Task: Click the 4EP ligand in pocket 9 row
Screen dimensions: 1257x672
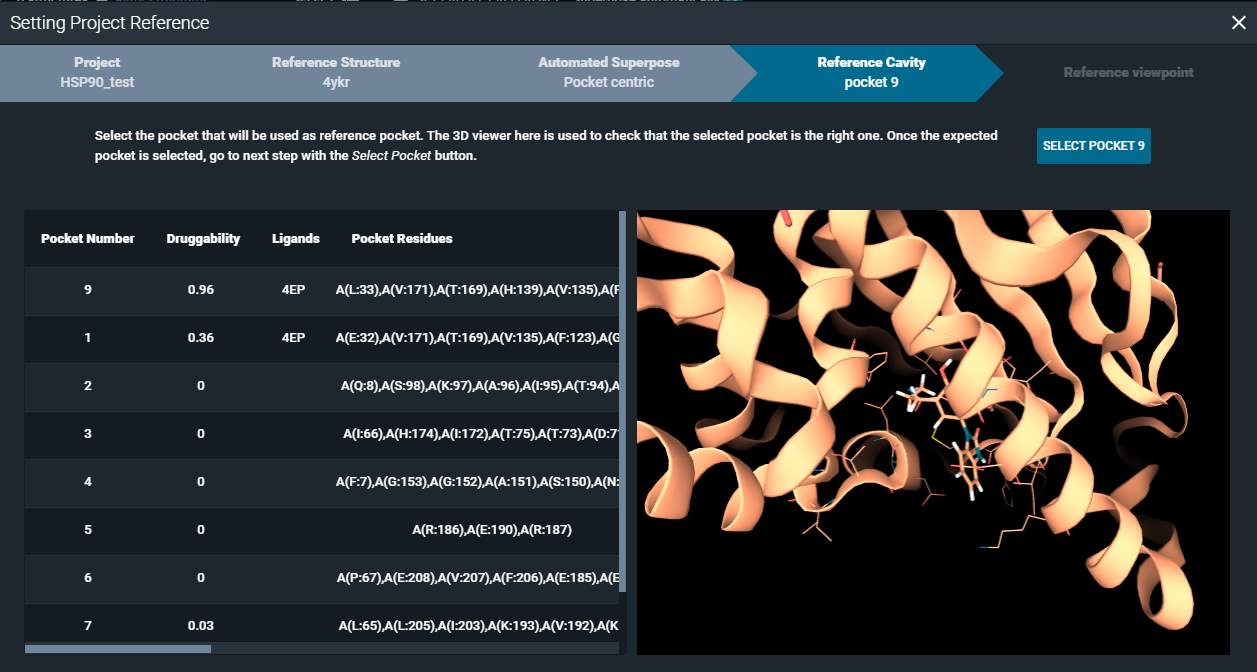Action: (x=293, y=290)
